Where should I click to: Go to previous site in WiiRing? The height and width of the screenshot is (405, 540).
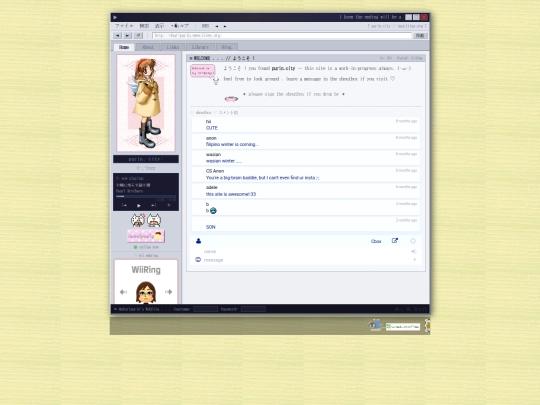pos(123,292)
